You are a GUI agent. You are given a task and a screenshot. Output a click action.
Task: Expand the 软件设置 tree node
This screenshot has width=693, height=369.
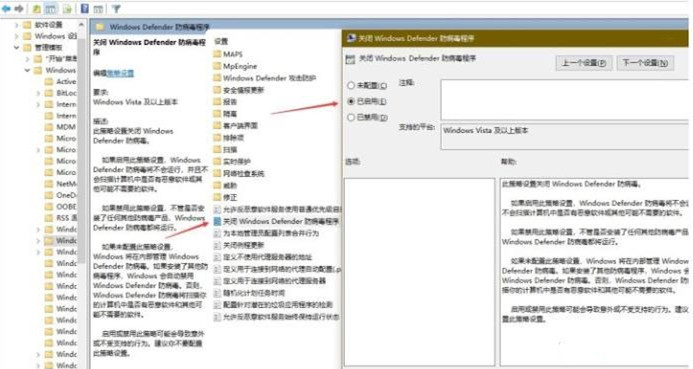click(x=17, y=25)
